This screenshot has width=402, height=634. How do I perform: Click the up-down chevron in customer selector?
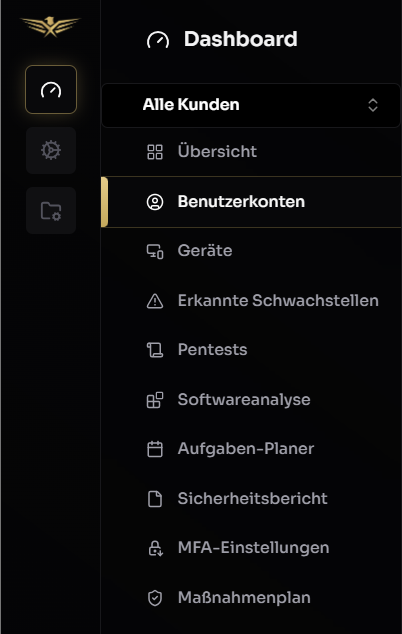pos(373,105)
